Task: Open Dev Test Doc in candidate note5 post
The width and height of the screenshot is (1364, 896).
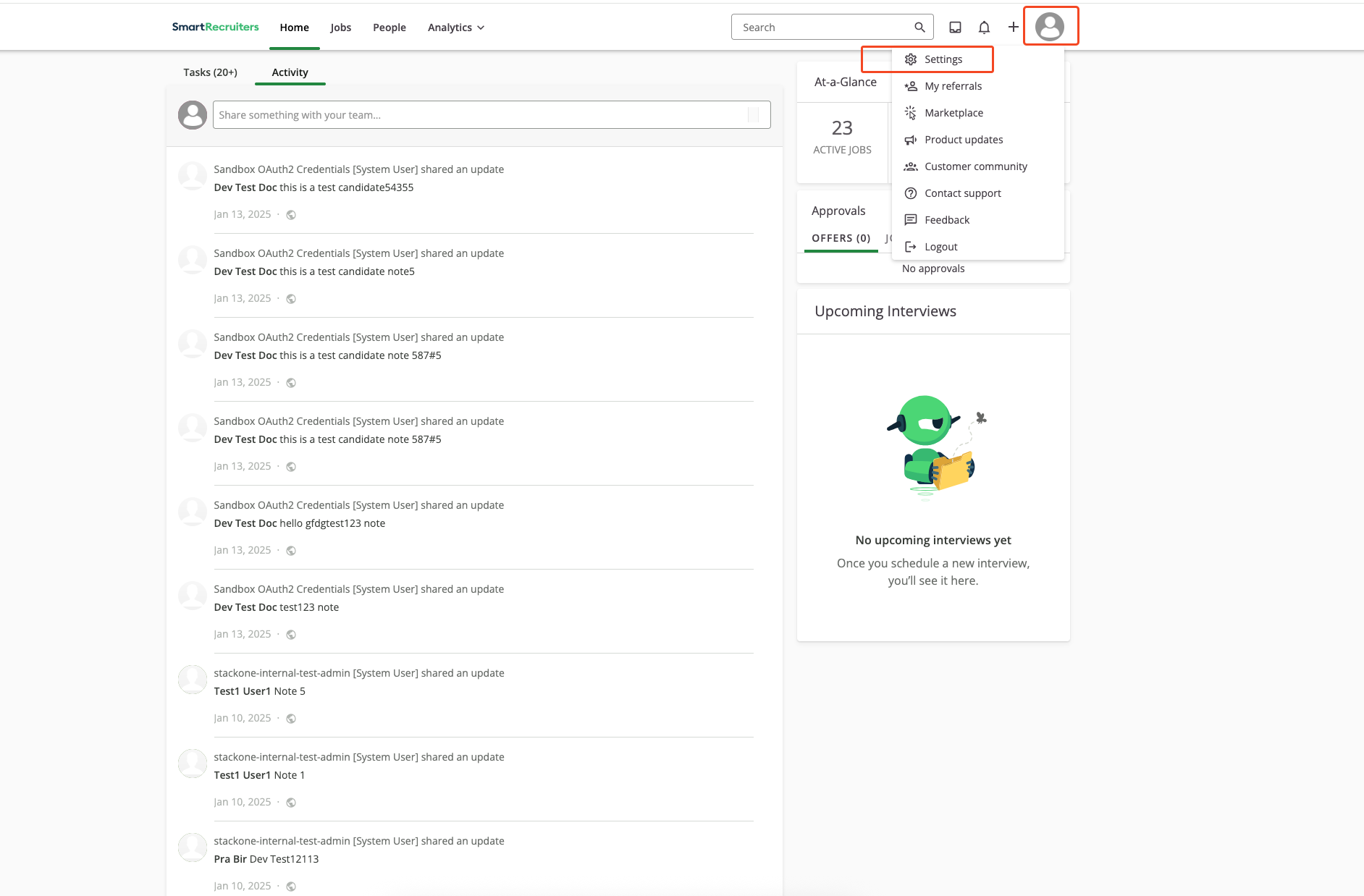Action: (245, 271)
